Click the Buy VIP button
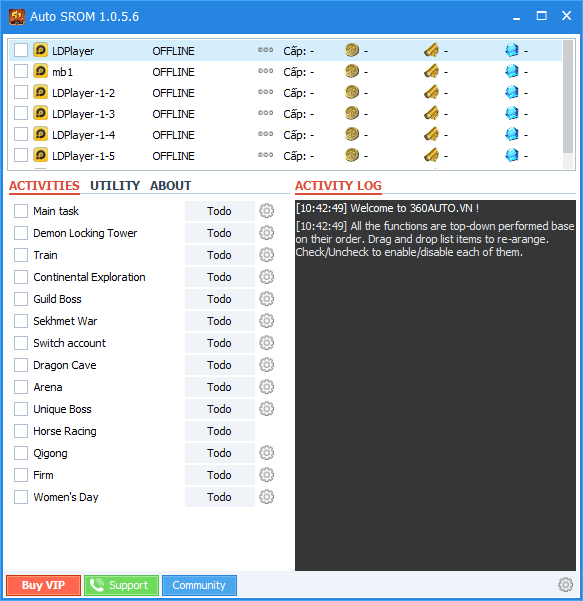Screen dimensions: 583x601 (x=43, y=585)
